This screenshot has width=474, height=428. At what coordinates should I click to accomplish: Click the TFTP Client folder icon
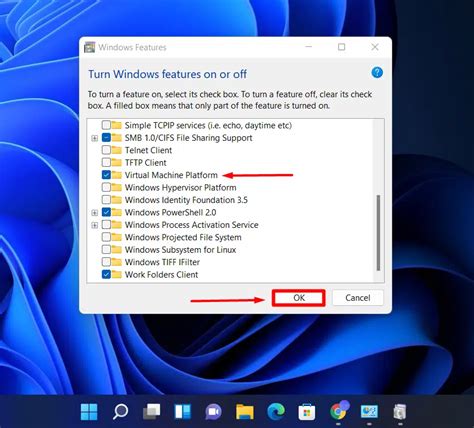[116, 163]
